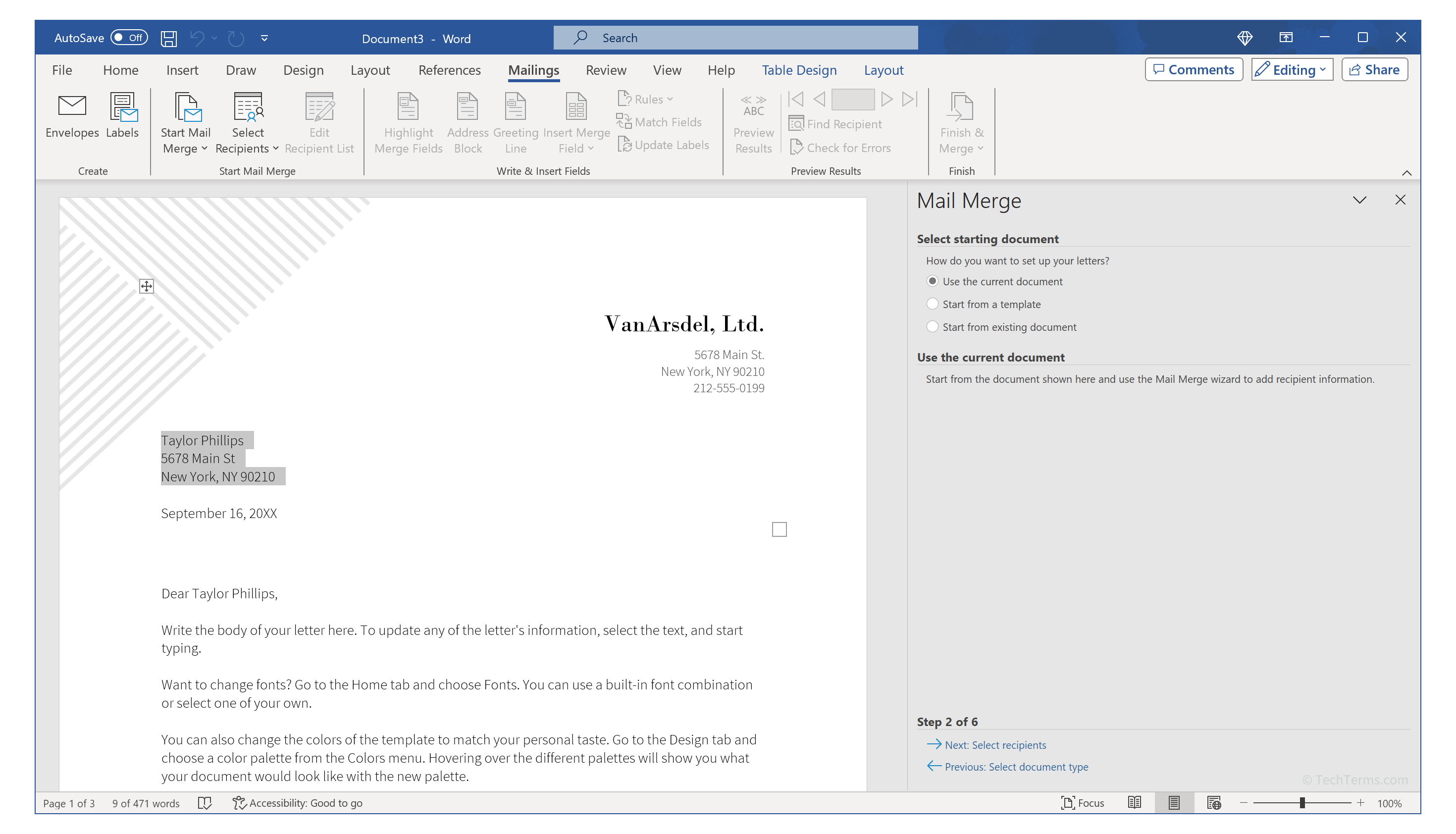Click the diamond premium icon
The height and width of the screenshot is (834, 1456).
1245,38
